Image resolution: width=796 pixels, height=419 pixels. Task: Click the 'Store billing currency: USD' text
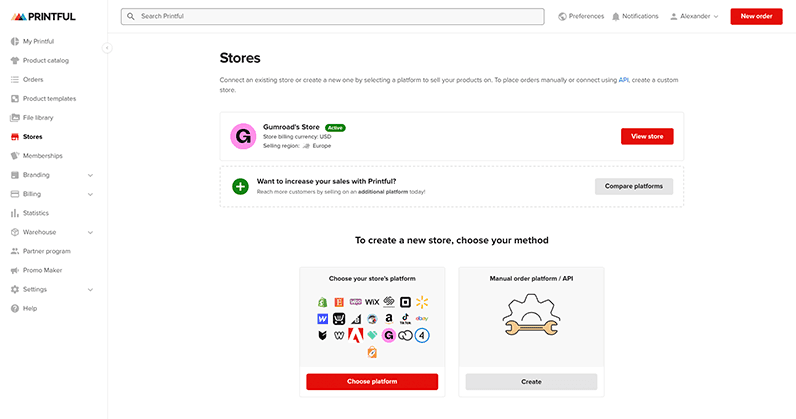pyautogui.click(x=297, y=137)
